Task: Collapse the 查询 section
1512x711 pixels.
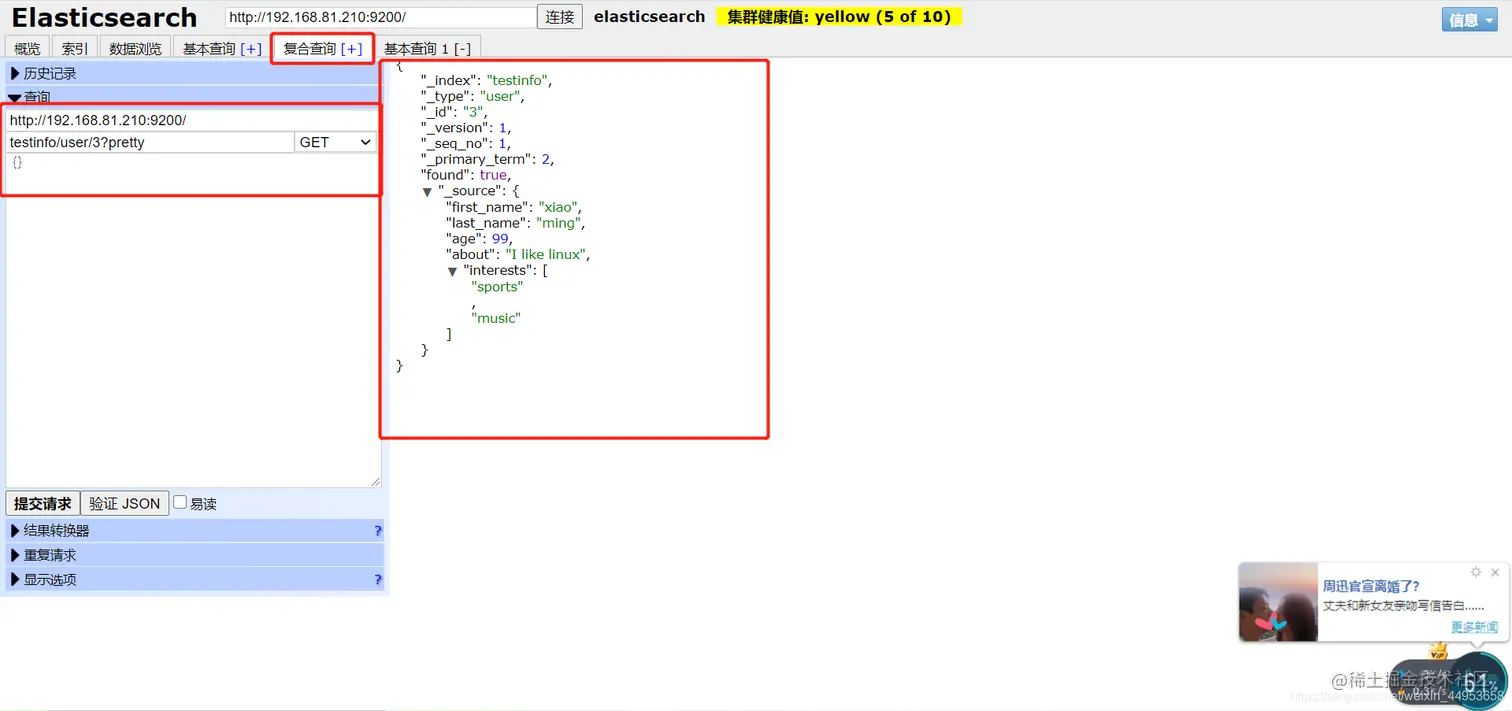Action: [x=195, y=96]
